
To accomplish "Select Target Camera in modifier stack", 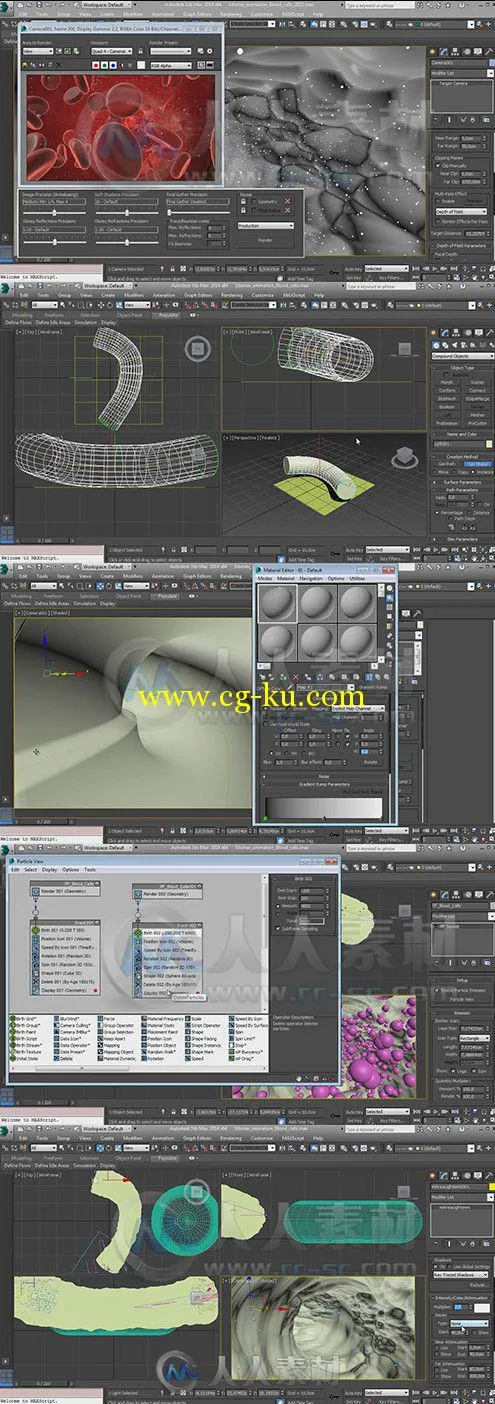I will point(453,83).
